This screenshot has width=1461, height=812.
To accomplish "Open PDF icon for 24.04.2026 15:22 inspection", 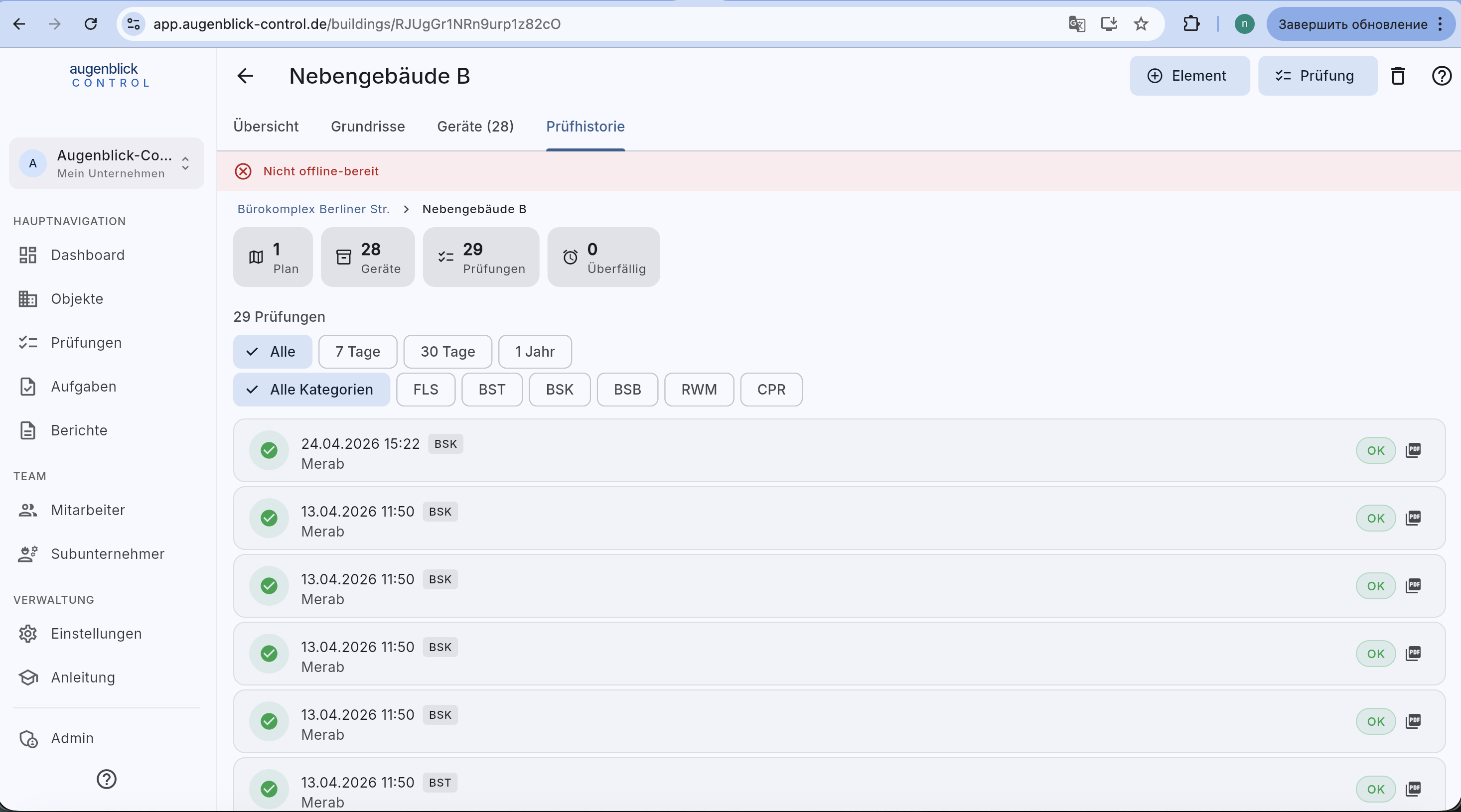I will [x=1413, y=450].
